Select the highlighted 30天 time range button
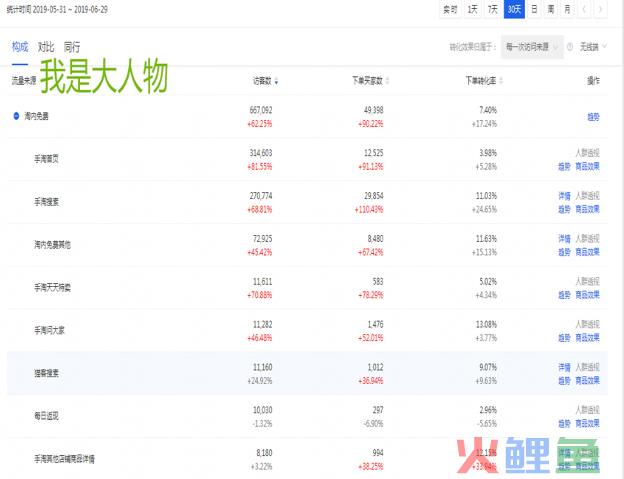The image size is (624, 479). tap(514, 9)
